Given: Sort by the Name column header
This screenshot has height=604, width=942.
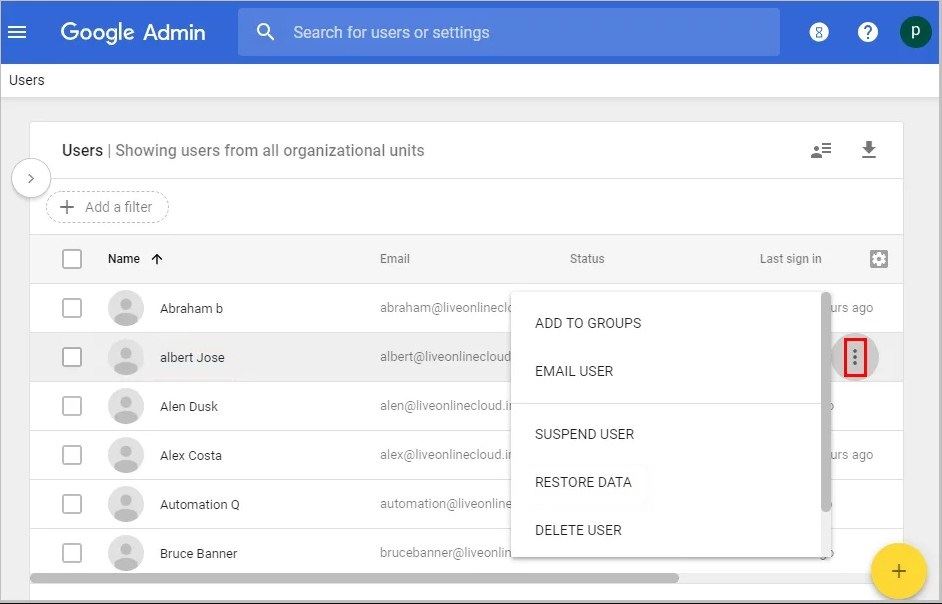Looking at the screenshot, I should click(124, 259).
